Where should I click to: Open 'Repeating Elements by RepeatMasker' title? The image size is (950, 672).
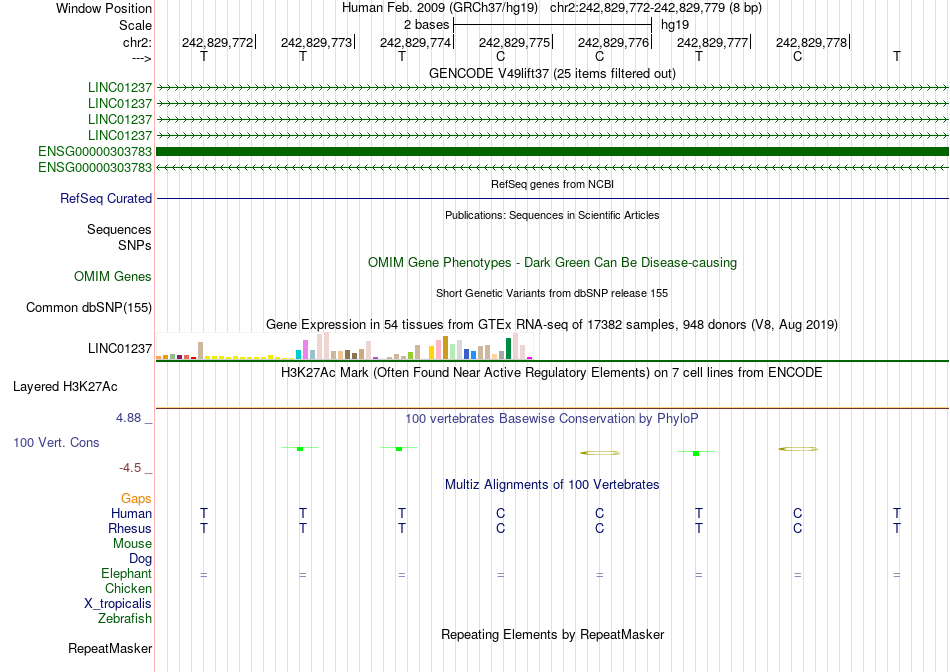coord(552,634)
